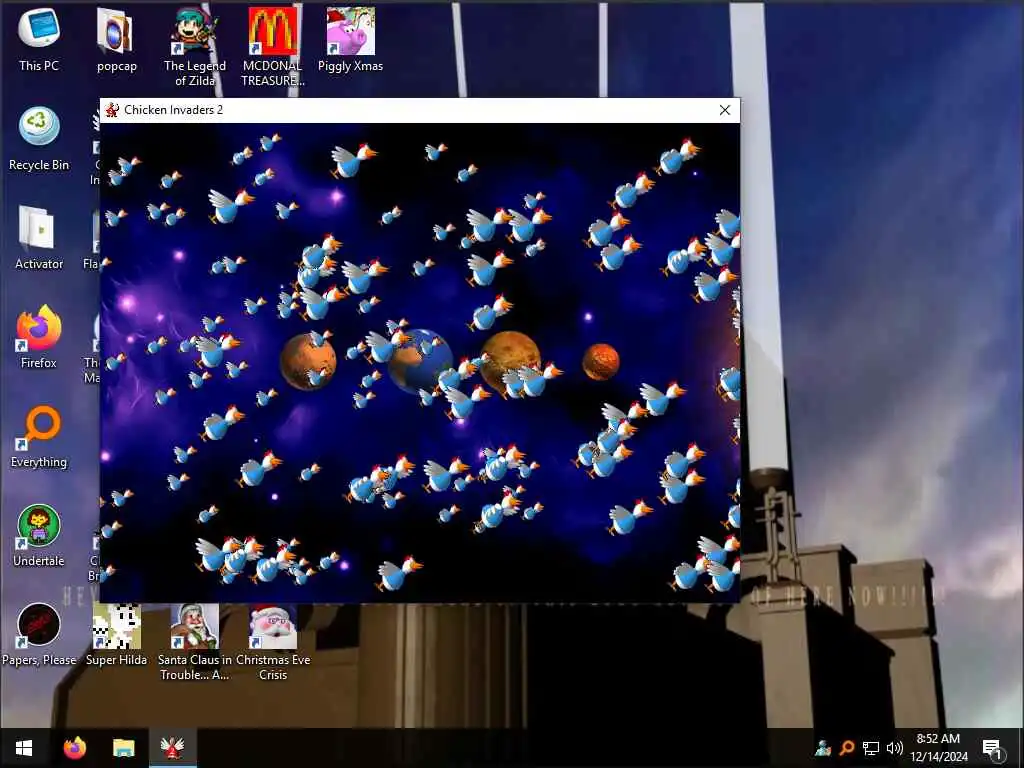This screenshot has width=1024, height=768.
Task: Click the Chicken Invaders 2 title text
Action: pos(173,110)
